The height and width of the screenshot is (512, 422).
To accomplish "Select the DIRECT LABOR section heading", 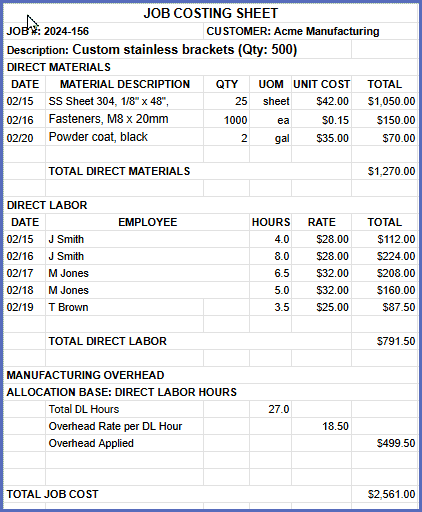I will (x=211, y=205).
